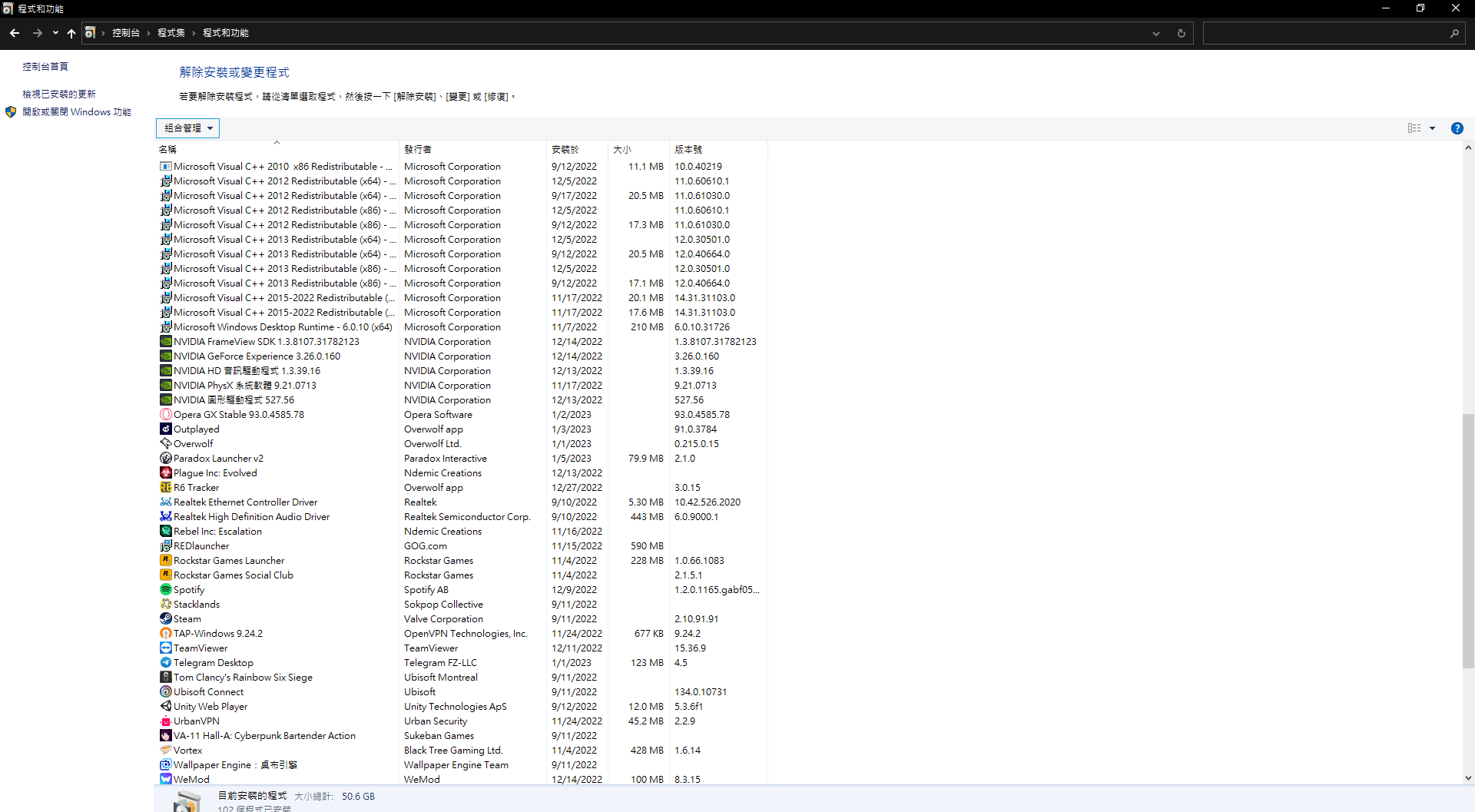This screenshot has height=812, width=1475.
Task: Select the WeMod program row
Action: coord(461,780)
